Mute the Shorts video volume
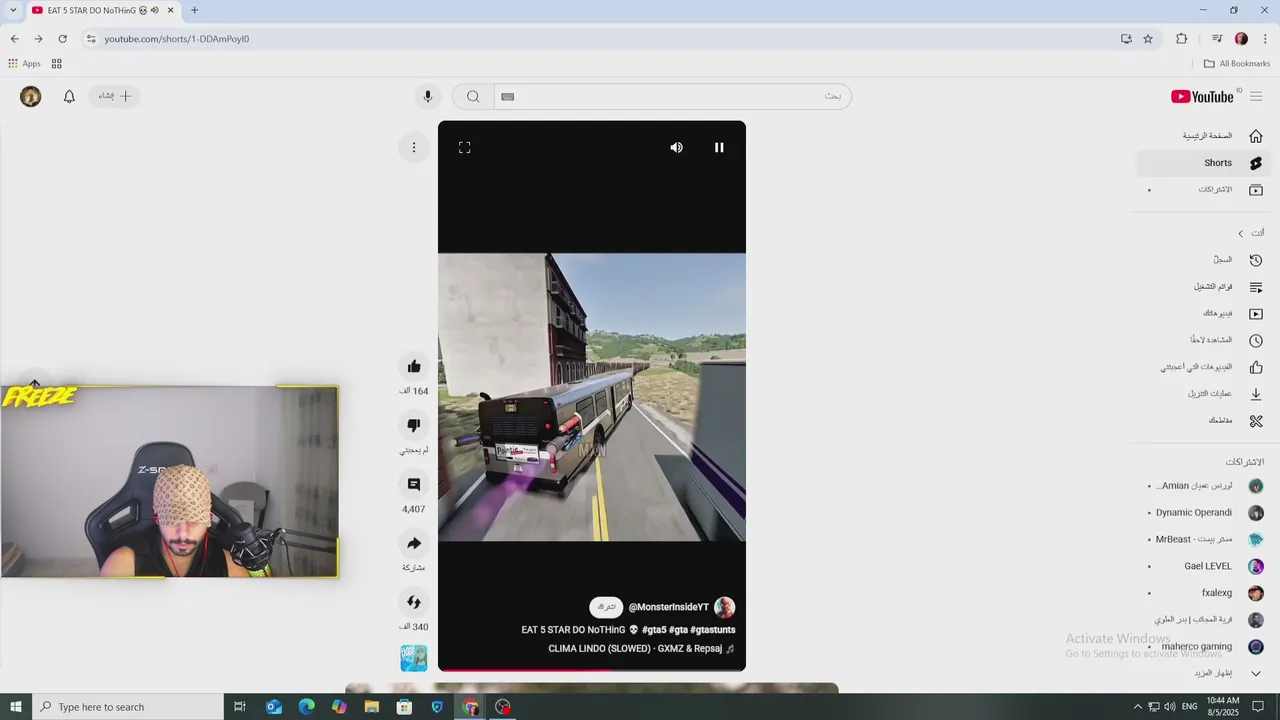The height and width of the screenshot is (720, 1280). [677, 147]
